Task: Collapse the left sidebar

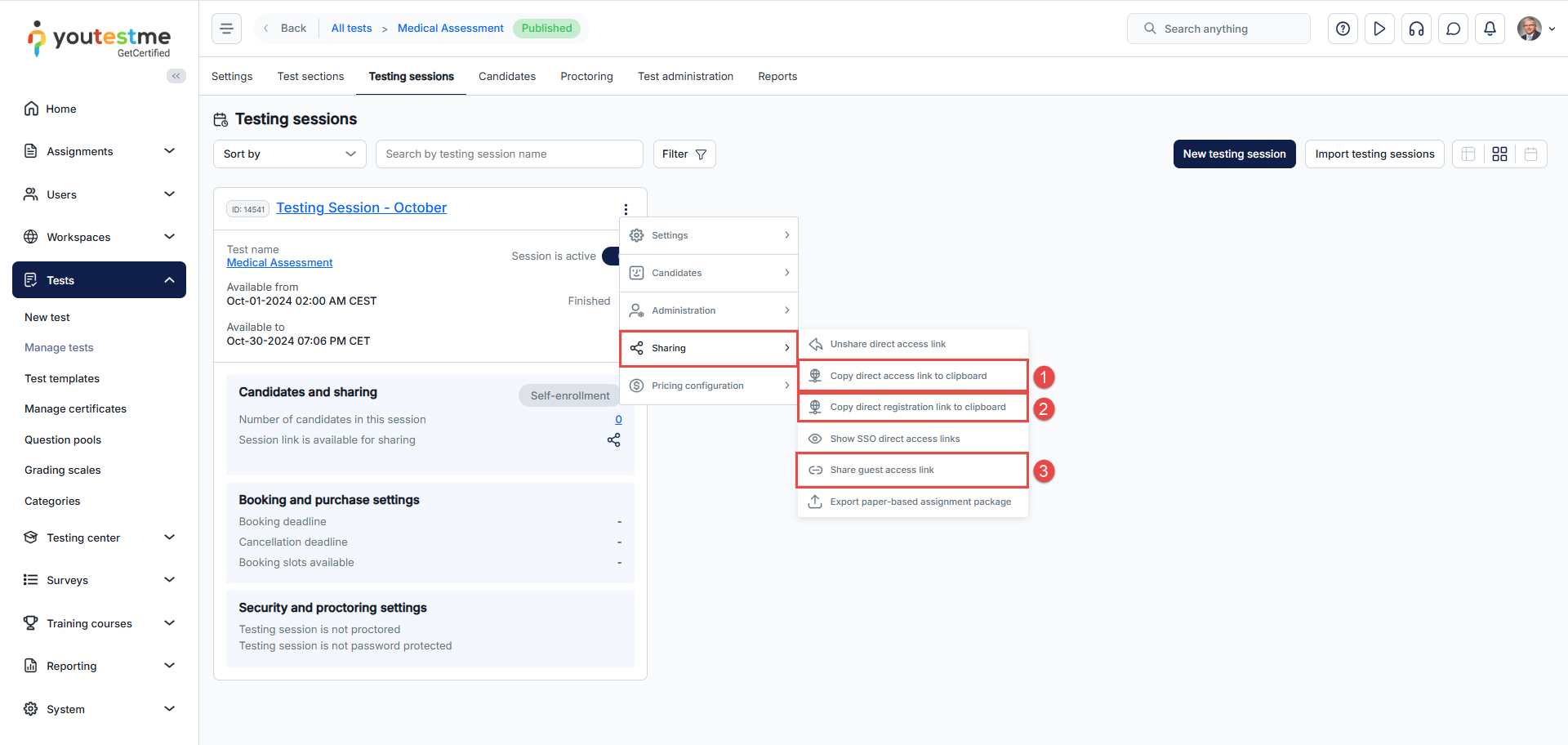Action: 176,76
